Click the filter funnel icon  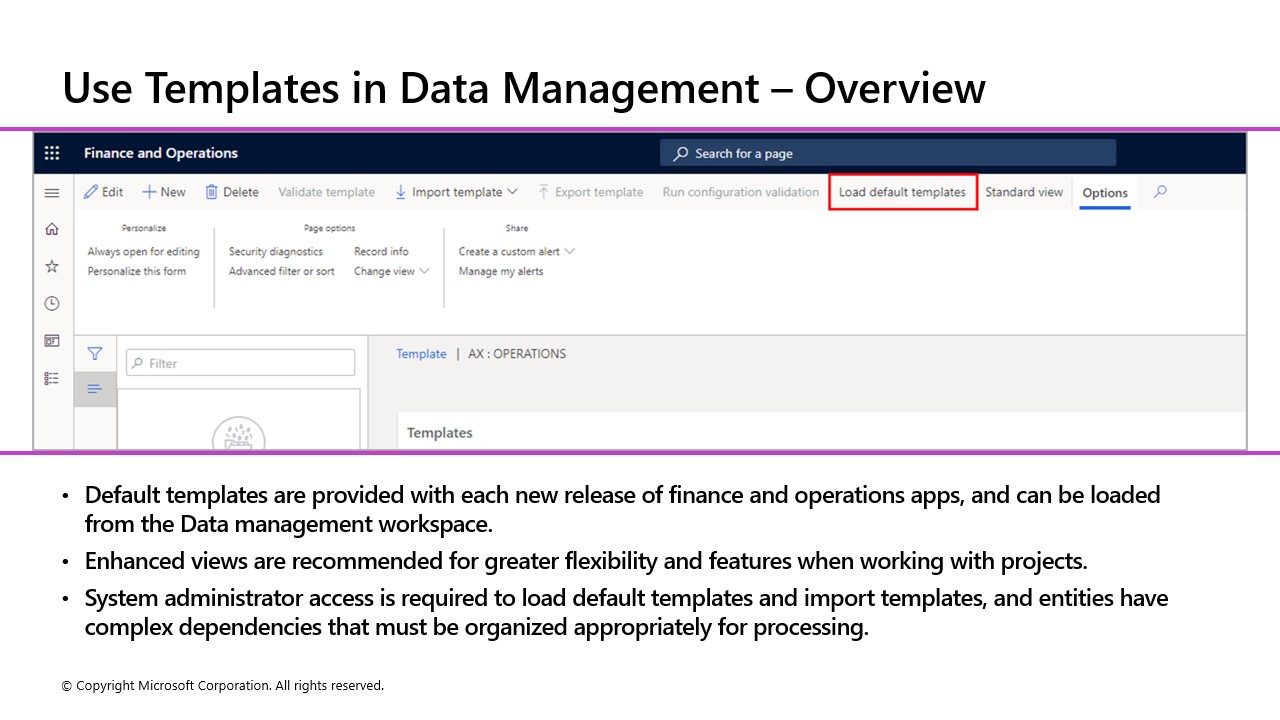point(95,353)
